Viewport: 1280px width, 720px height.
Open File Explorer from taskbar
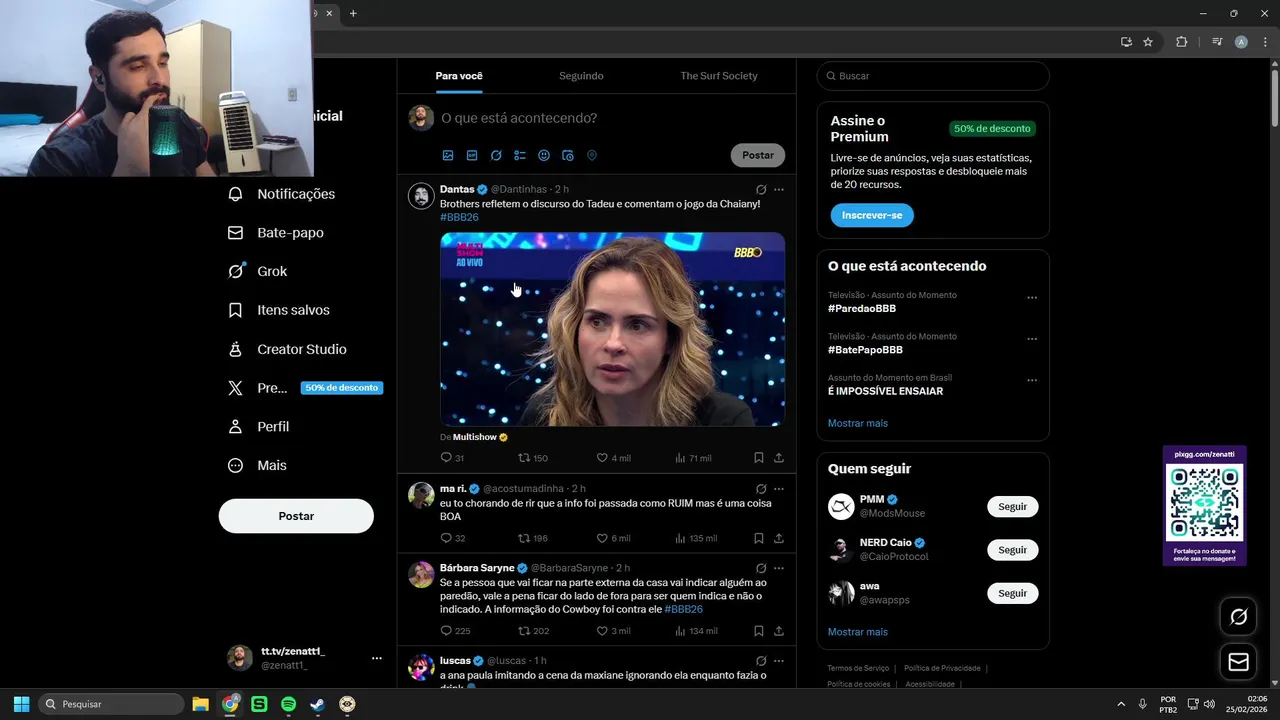click(200, 704)
